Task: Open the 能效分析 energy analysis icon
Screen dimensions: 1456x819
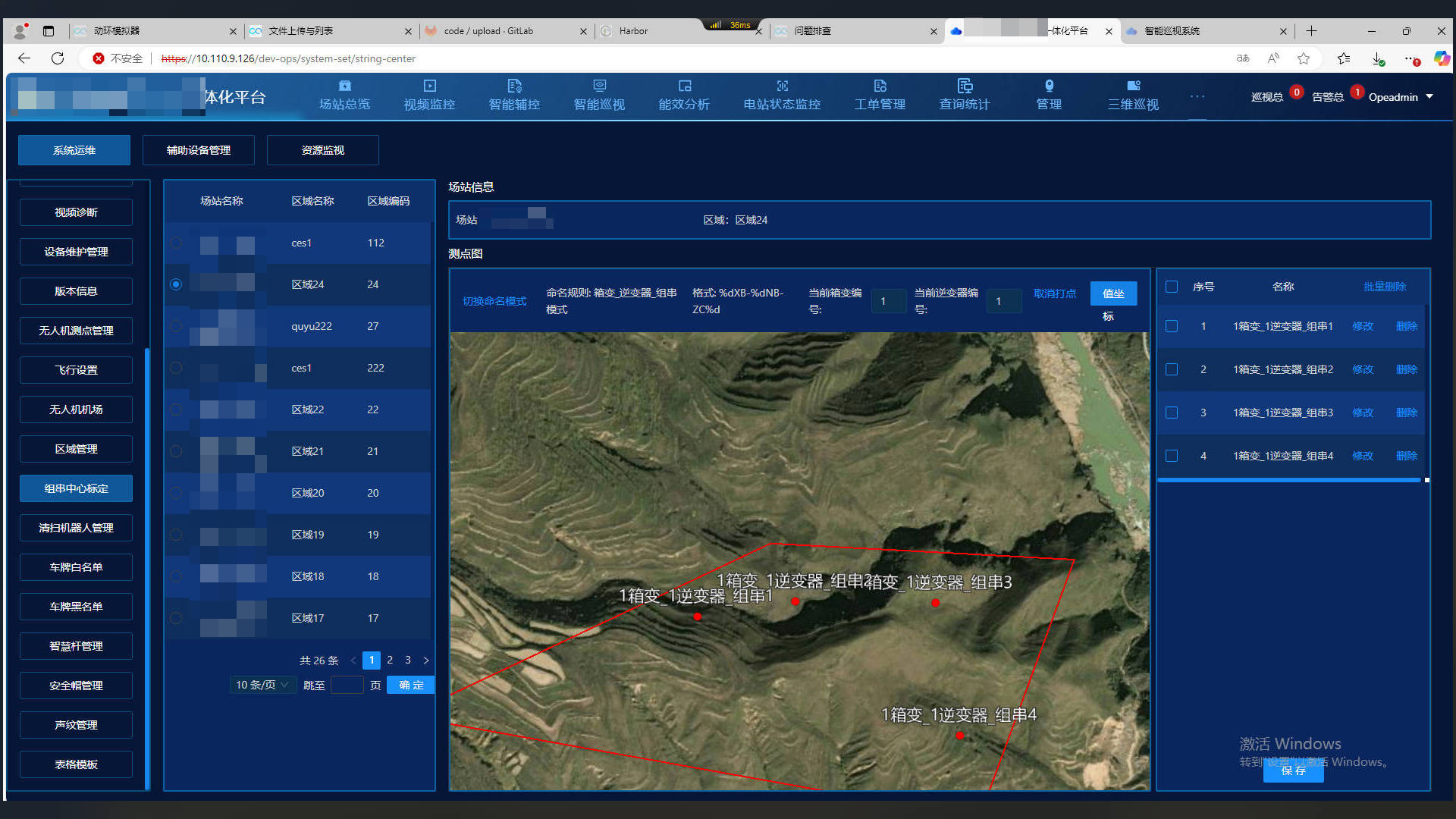Action: (684, 86)
